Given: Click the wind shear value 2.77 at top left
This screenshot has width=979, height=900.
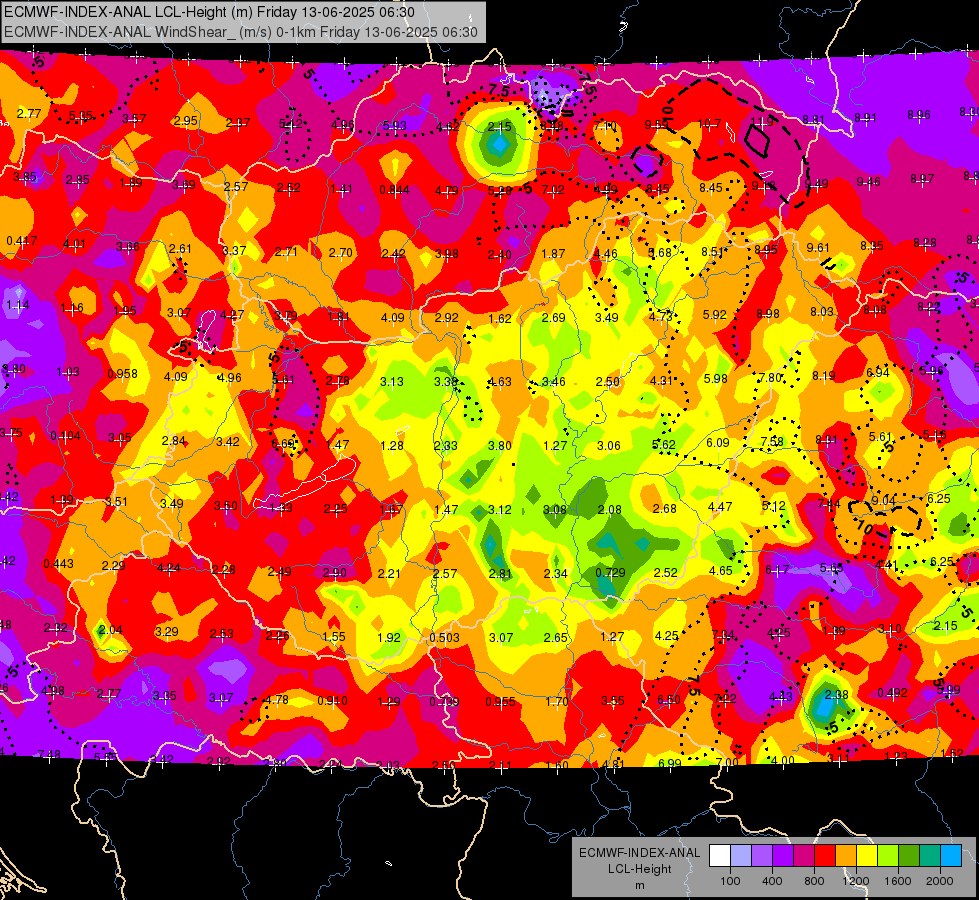Looking at the screenshot, I should [29, 114].
